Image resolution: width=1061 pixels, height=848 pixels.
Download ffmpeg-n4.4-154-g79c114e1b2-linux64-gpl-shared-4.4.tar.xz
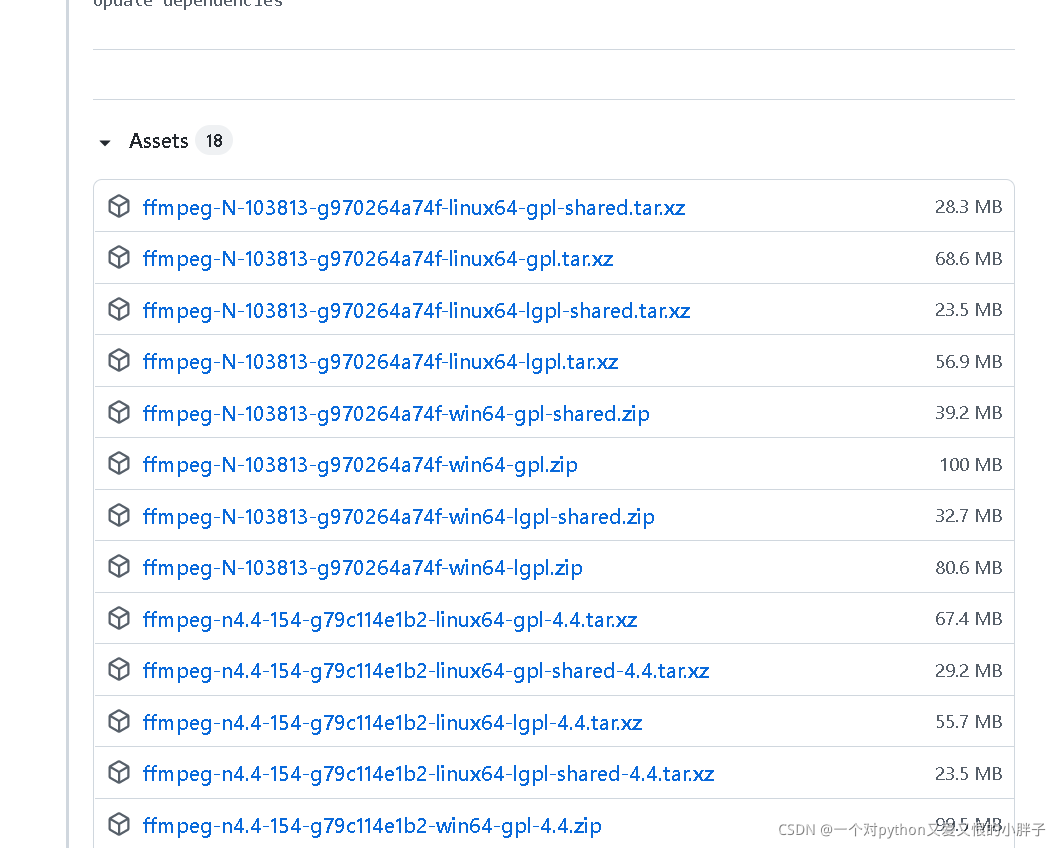point(426,670)
